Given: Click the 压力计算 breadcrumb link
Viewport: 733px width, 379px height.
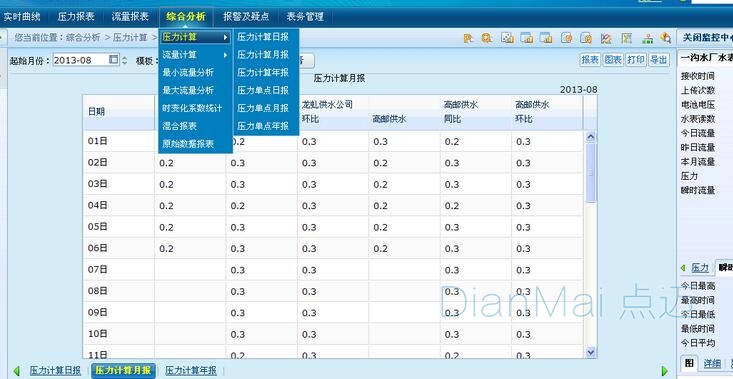Looking at the screenshot, I should pos(130,37).
